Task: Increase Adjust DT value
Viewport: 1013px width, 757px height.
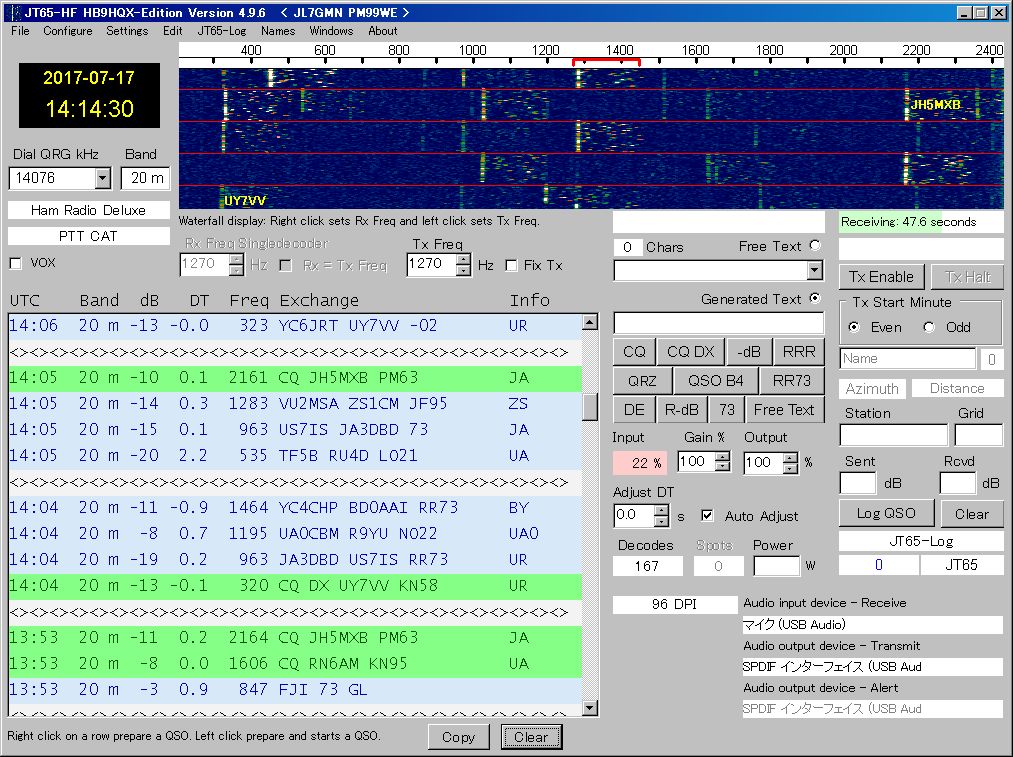Action: (x=661, y=510)
